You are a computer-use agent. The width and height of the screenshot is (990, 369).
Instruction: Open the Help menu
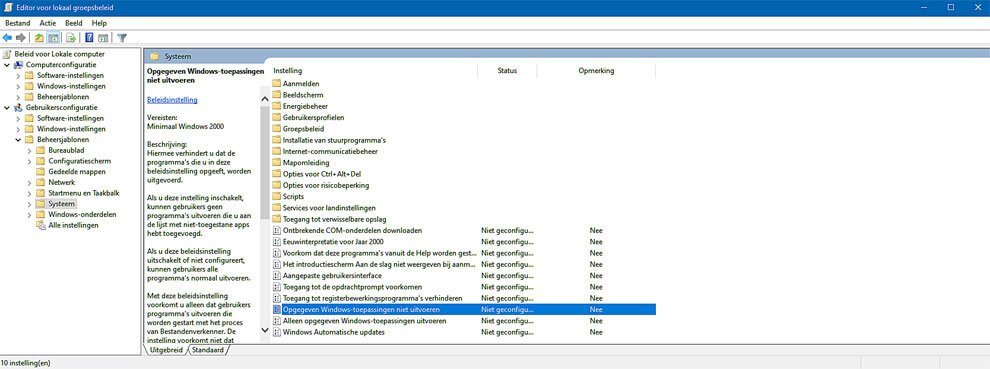pyautogui.click(x=99, y=23)
